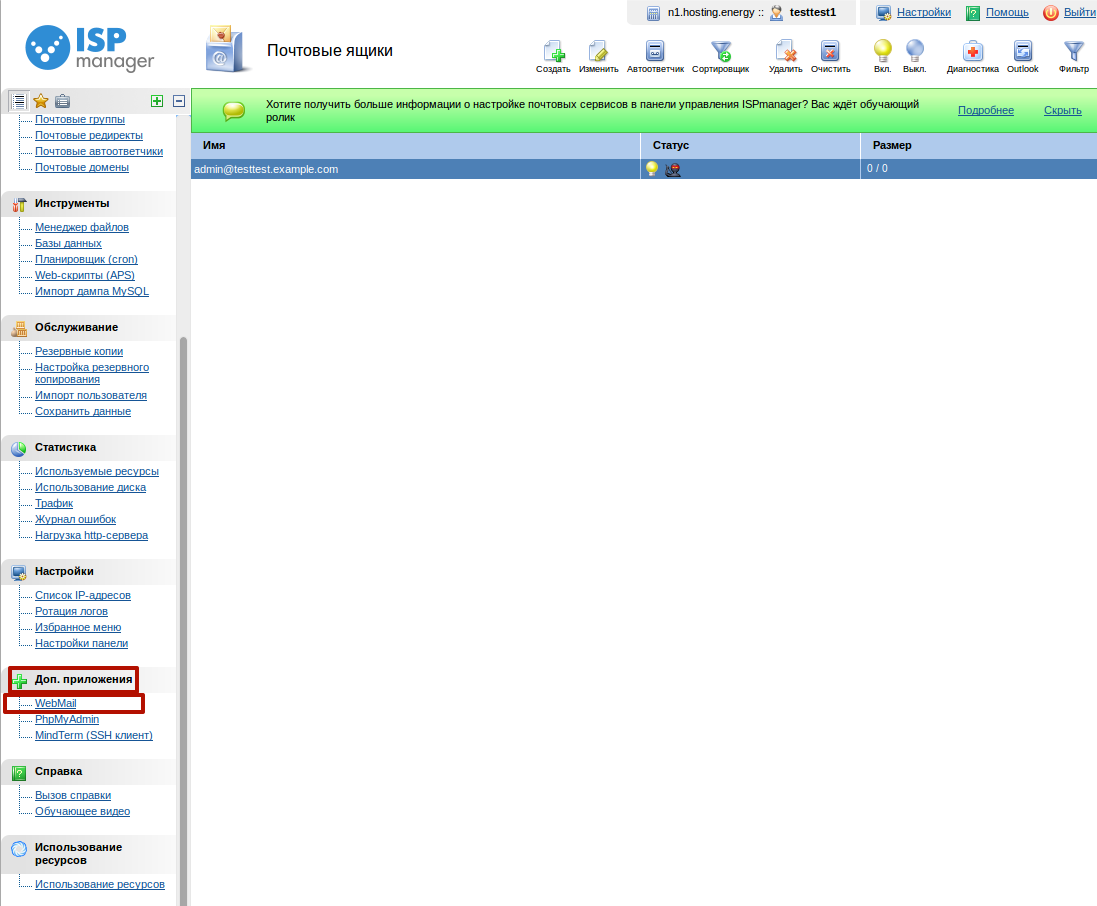
Task: Open Список IP-адресов menu item
Action: [83, 595]
